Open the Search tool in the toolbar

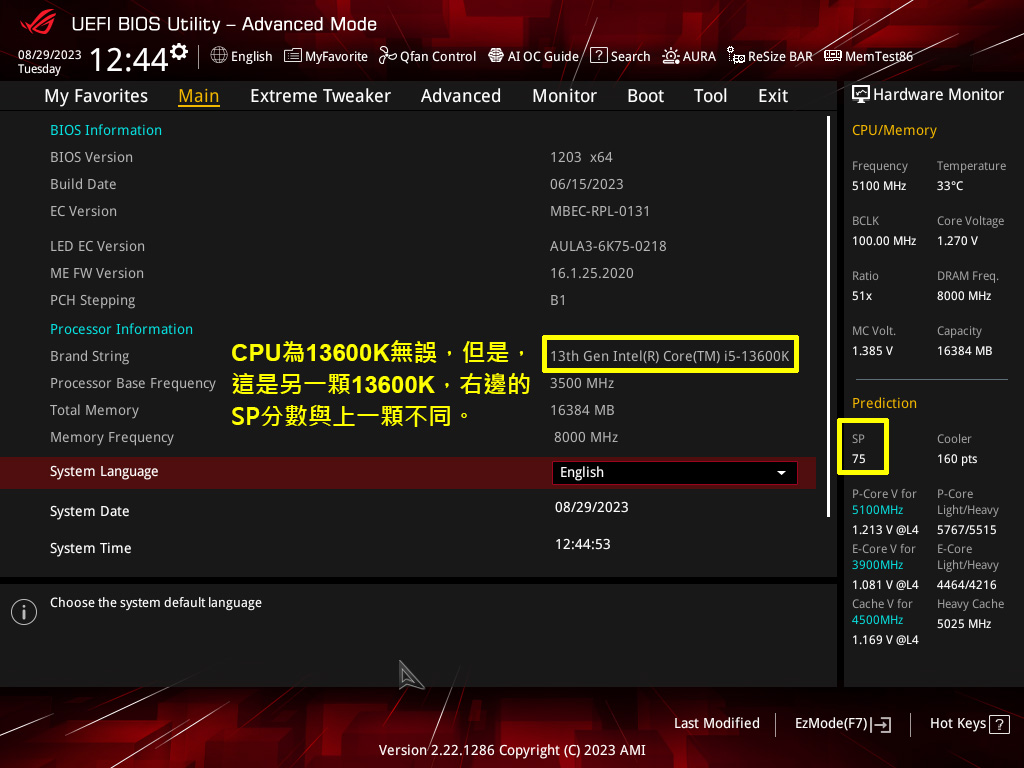[x=620, y=56]
